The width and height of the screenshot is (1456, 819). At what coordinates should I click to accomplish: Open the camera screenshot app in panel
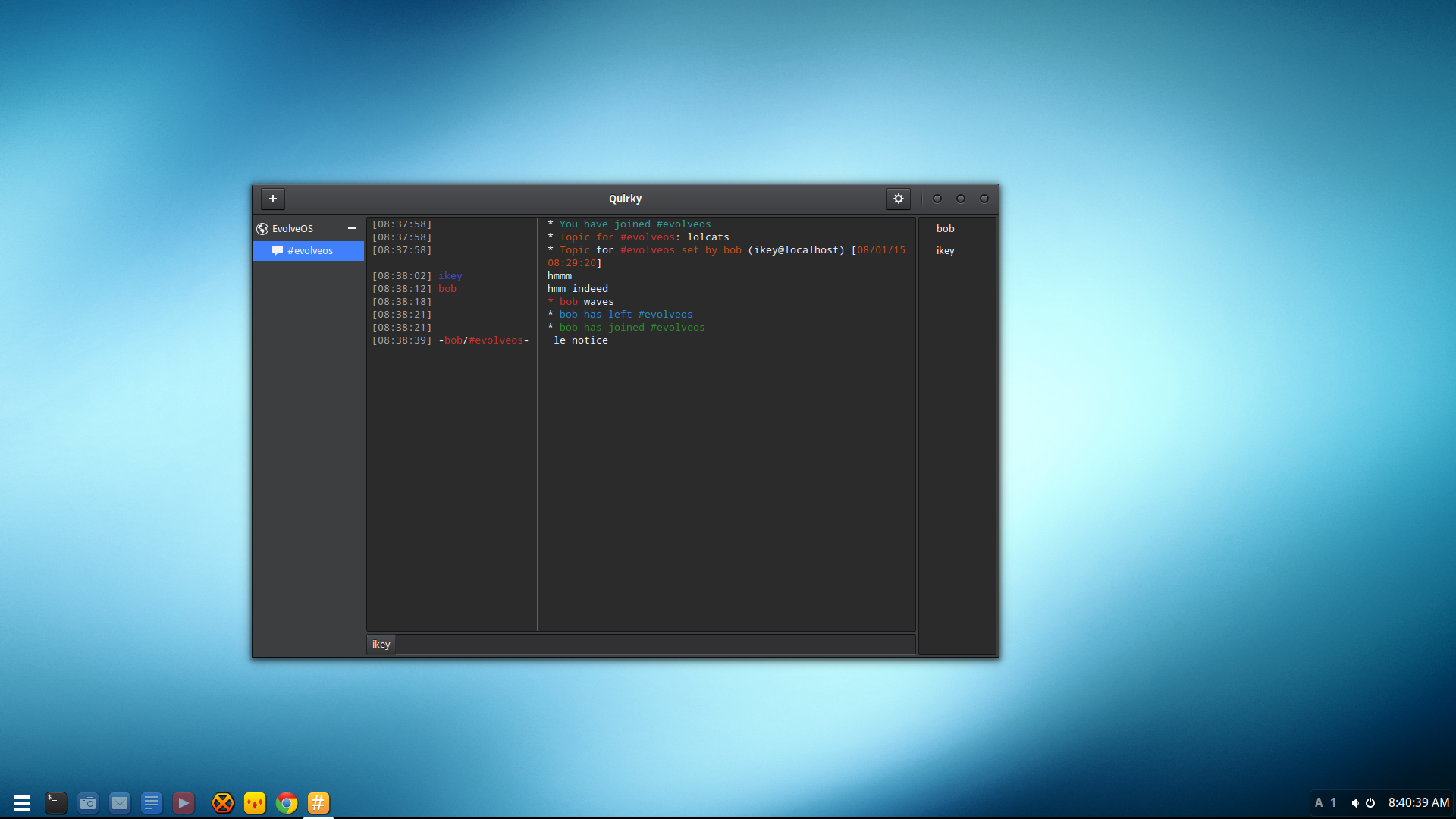(88, 802)
